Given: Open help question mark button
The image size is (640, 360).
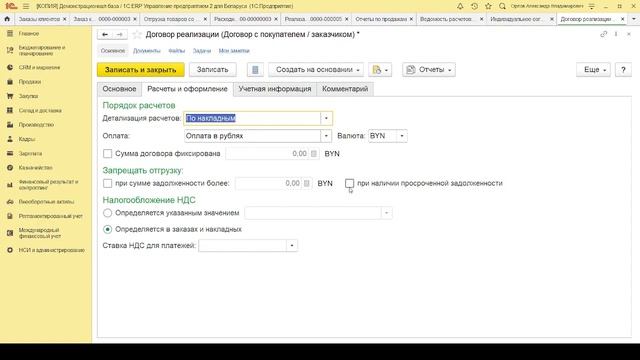Looking at the screenshot, I should pyautogui.click(x=623, y=70).
